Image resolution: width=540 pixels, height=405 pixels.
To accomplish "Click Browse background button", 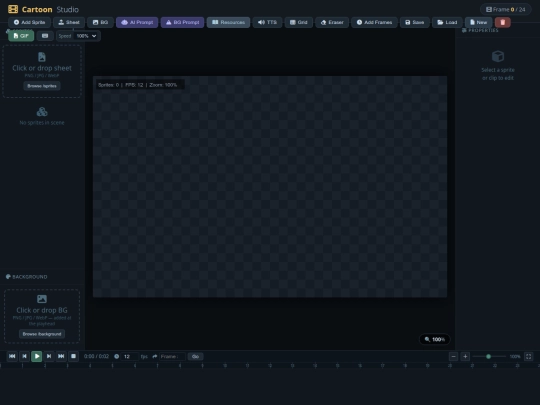I will point(42,334).
